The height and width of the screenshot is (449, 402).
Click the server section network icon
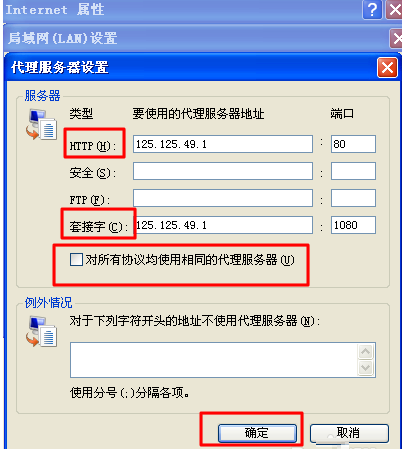coord(41,125)
